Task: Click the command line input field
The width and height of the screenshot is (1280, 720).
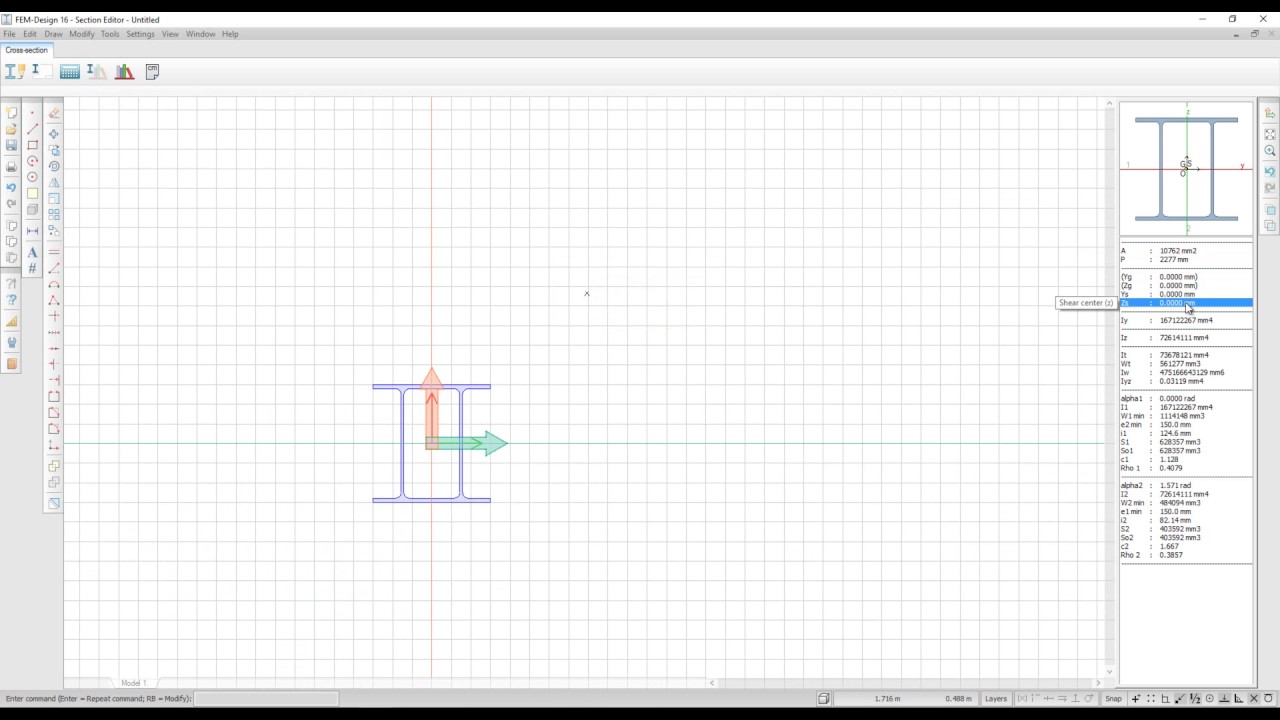Action: (265, 698)
